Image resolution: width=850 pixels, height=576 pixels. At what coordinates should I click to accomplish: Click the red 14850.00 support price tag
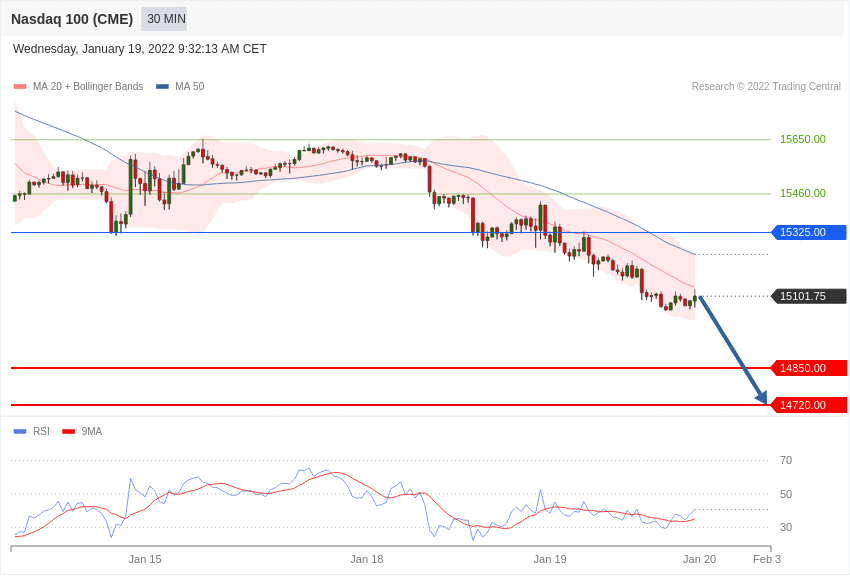click(808, 368)
